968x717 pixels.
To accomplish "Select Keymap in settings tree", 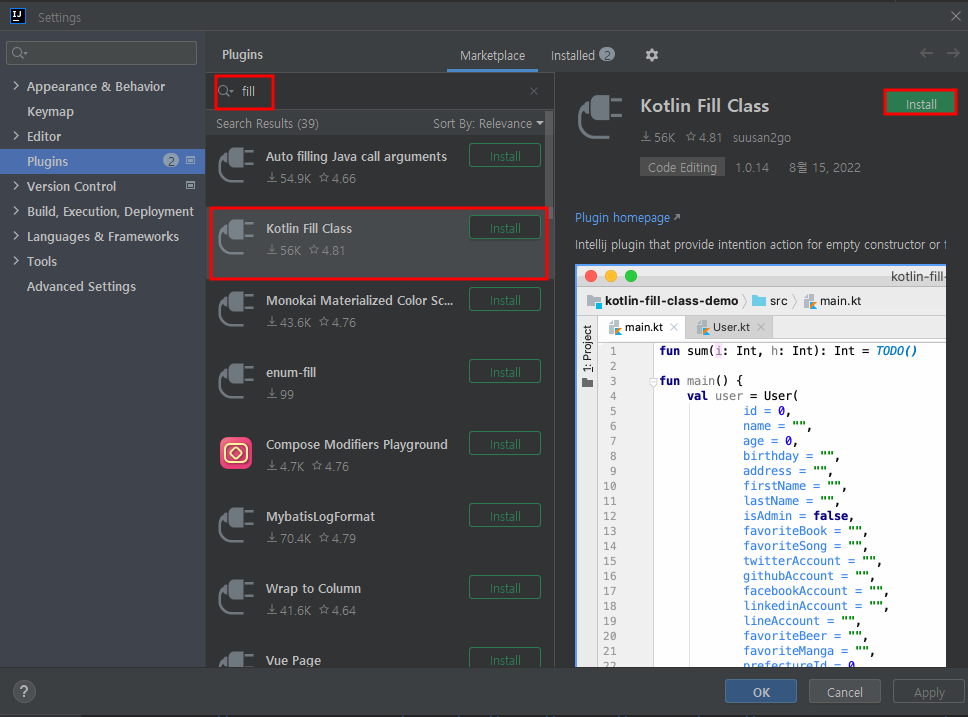I will (x=50, y=112).
